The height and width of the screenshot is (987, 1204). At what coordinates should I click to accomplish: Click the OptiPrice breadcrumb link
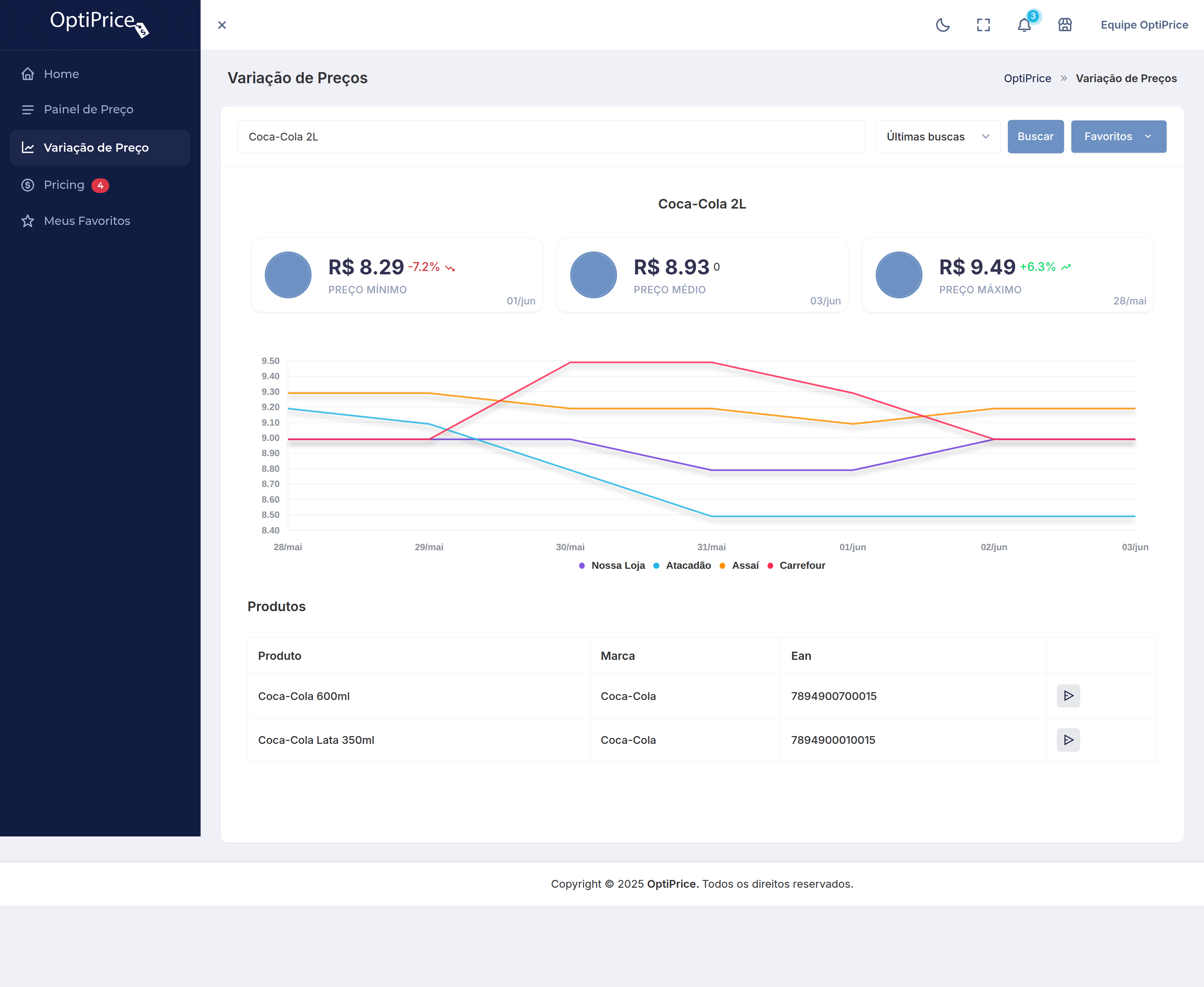pyautogui.click(x=1027, y=78)
